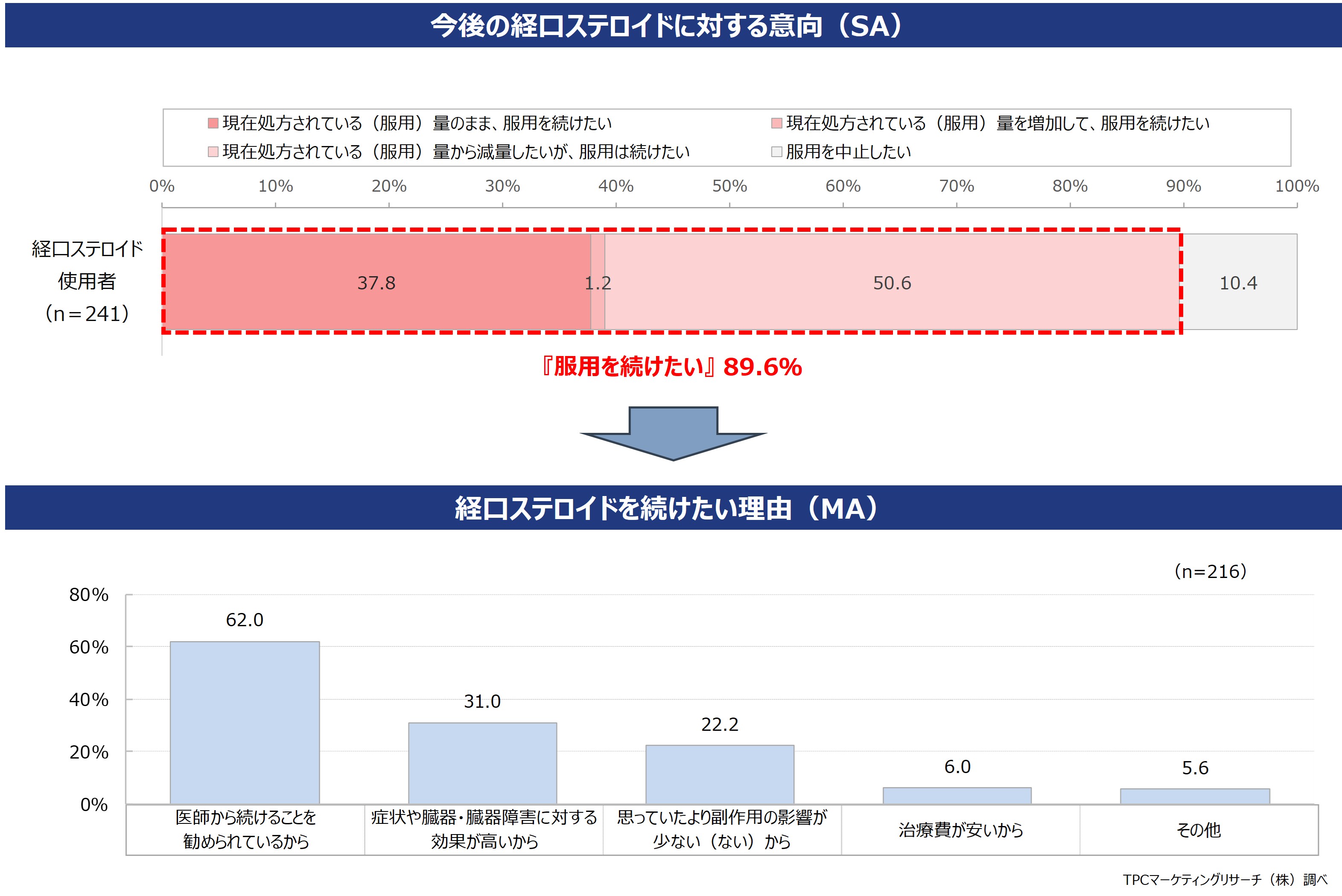Click the 6.0 bar for 治療費が安いから

coord(957,795)
